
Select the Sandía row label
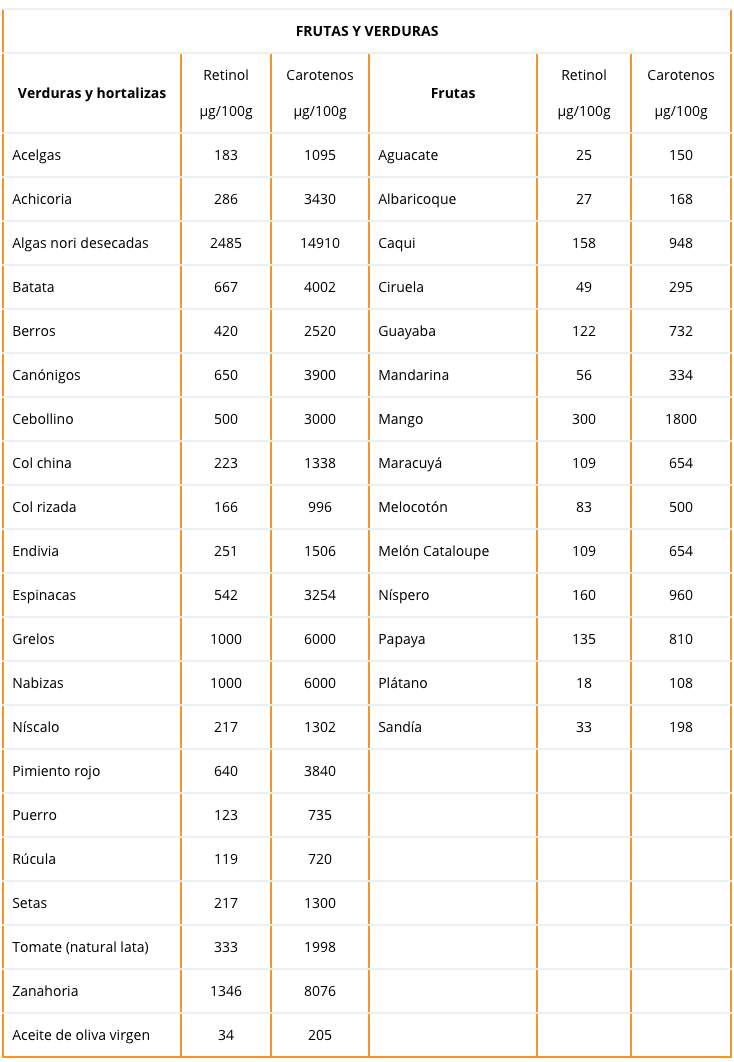click(x=400, y=727)
